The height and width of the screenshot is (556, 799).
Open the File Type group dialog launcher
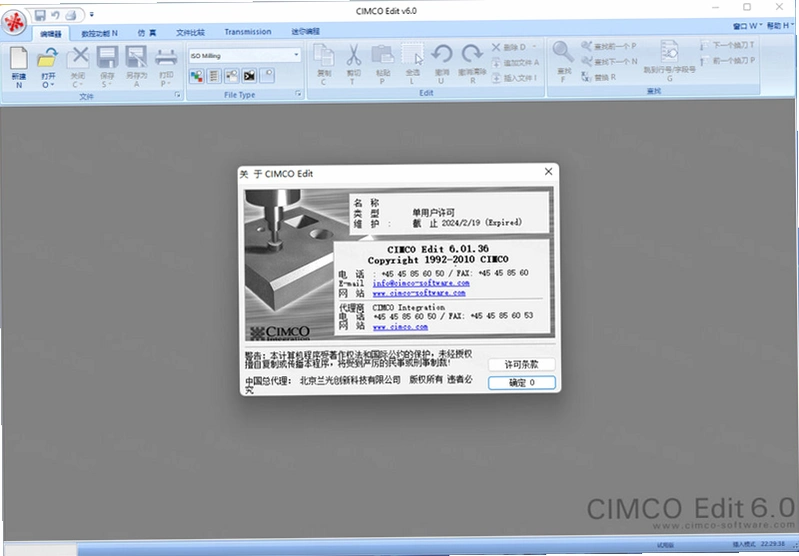click(x=299, y=94)
